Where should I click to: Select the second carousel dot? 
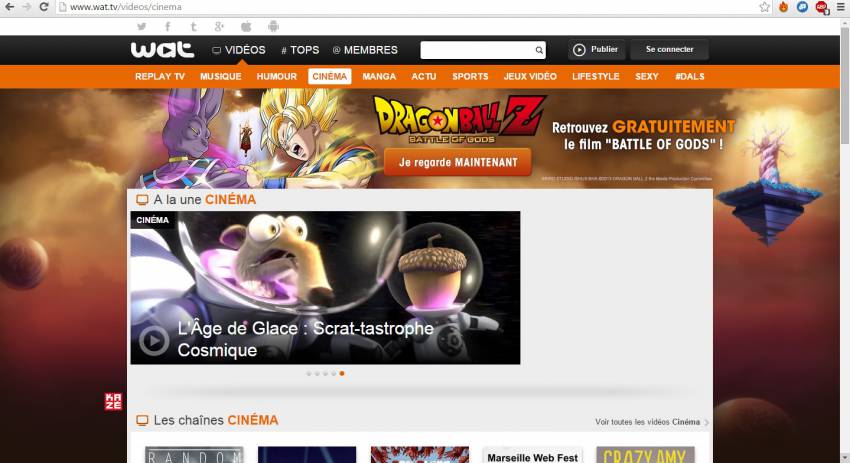317,374
